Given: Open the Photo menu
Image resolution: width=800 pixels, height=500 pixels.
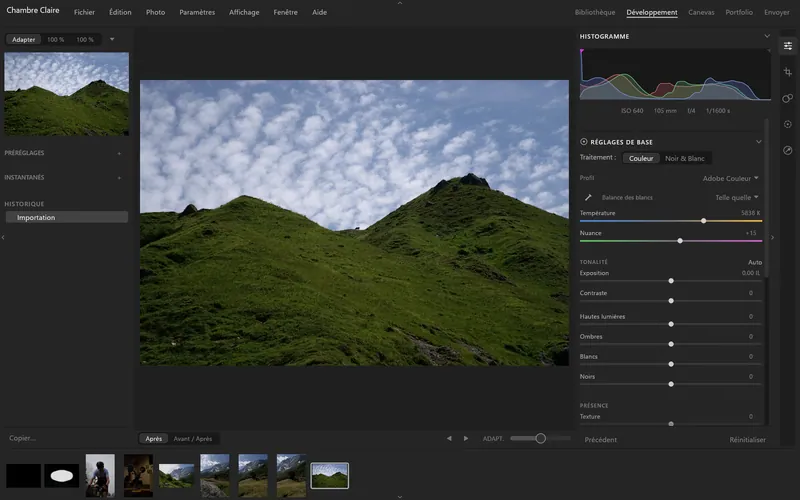Looking at the screenshot, I should (156, 12).
